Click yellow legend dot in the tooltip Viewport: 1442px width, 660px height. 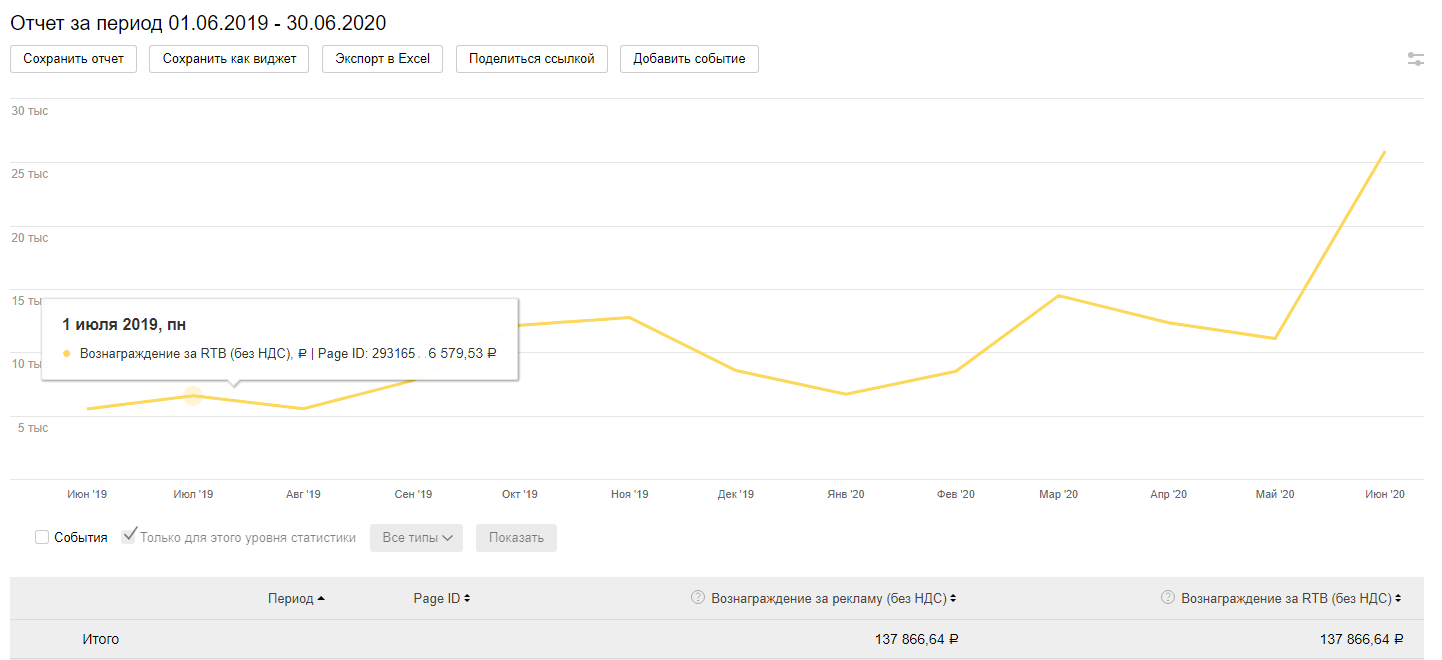(67, 353)
